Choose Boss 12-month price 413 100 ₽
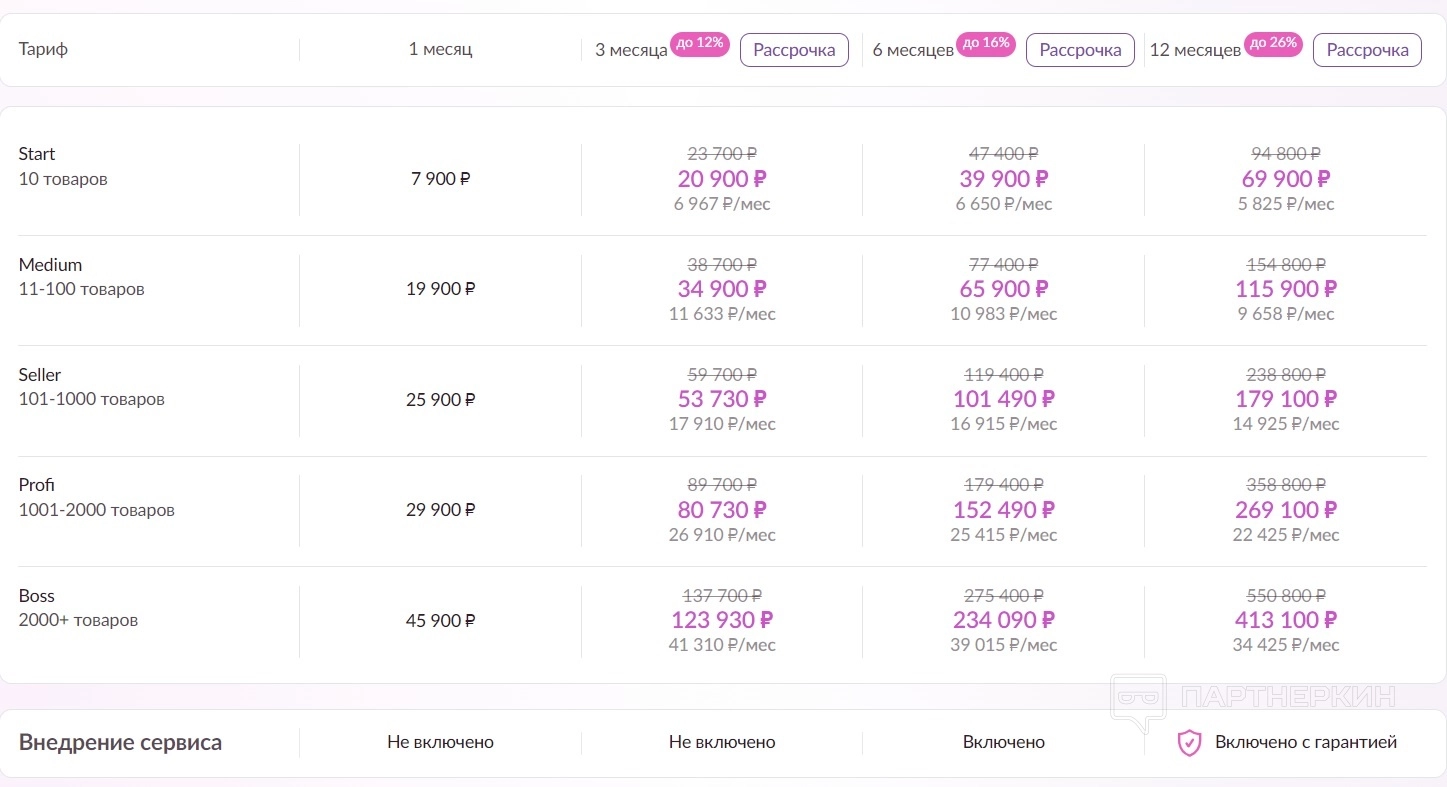 tap(1285, 620)
